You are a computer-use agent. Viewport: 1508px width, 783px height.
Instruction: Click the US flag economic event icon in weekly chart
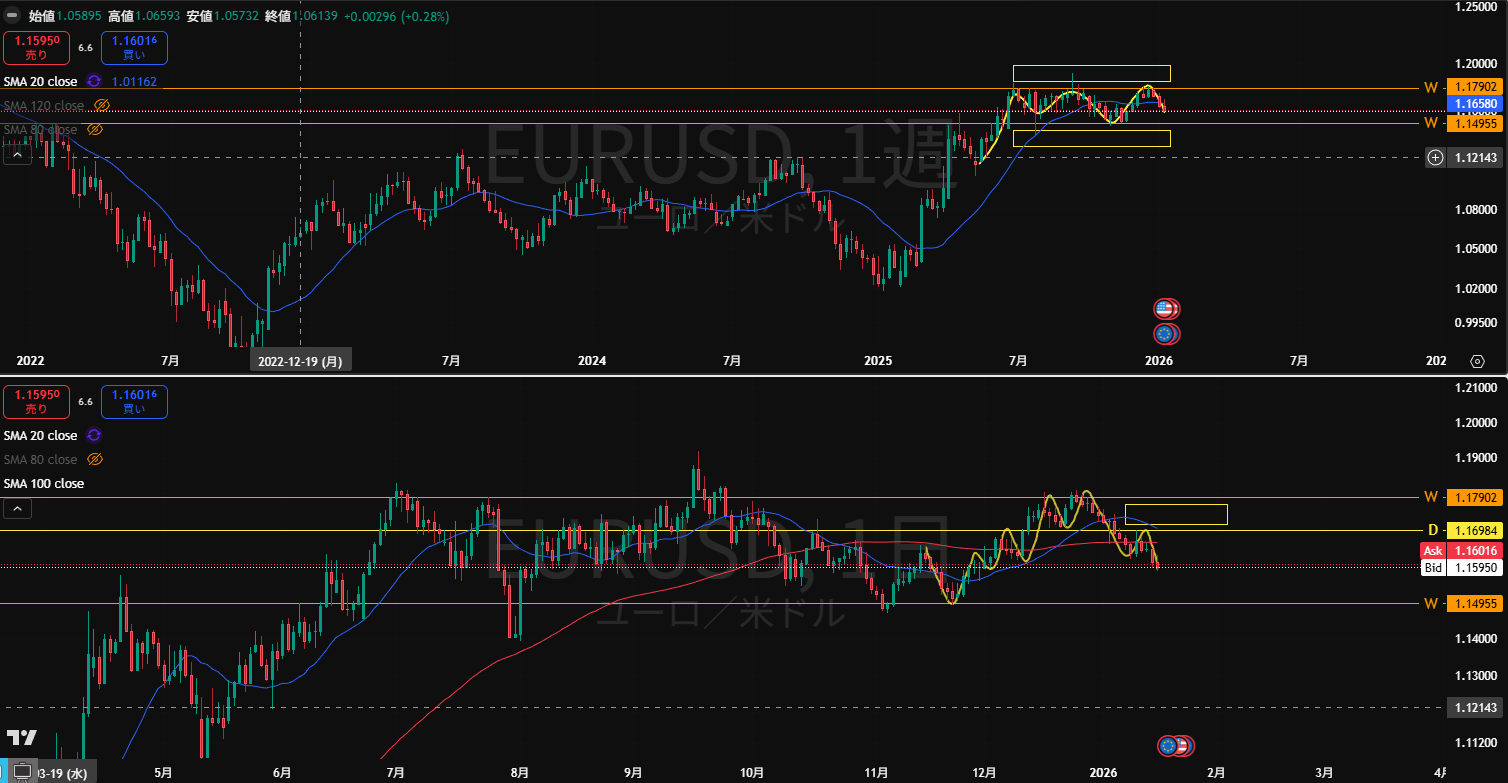(x=1166, y=309)
